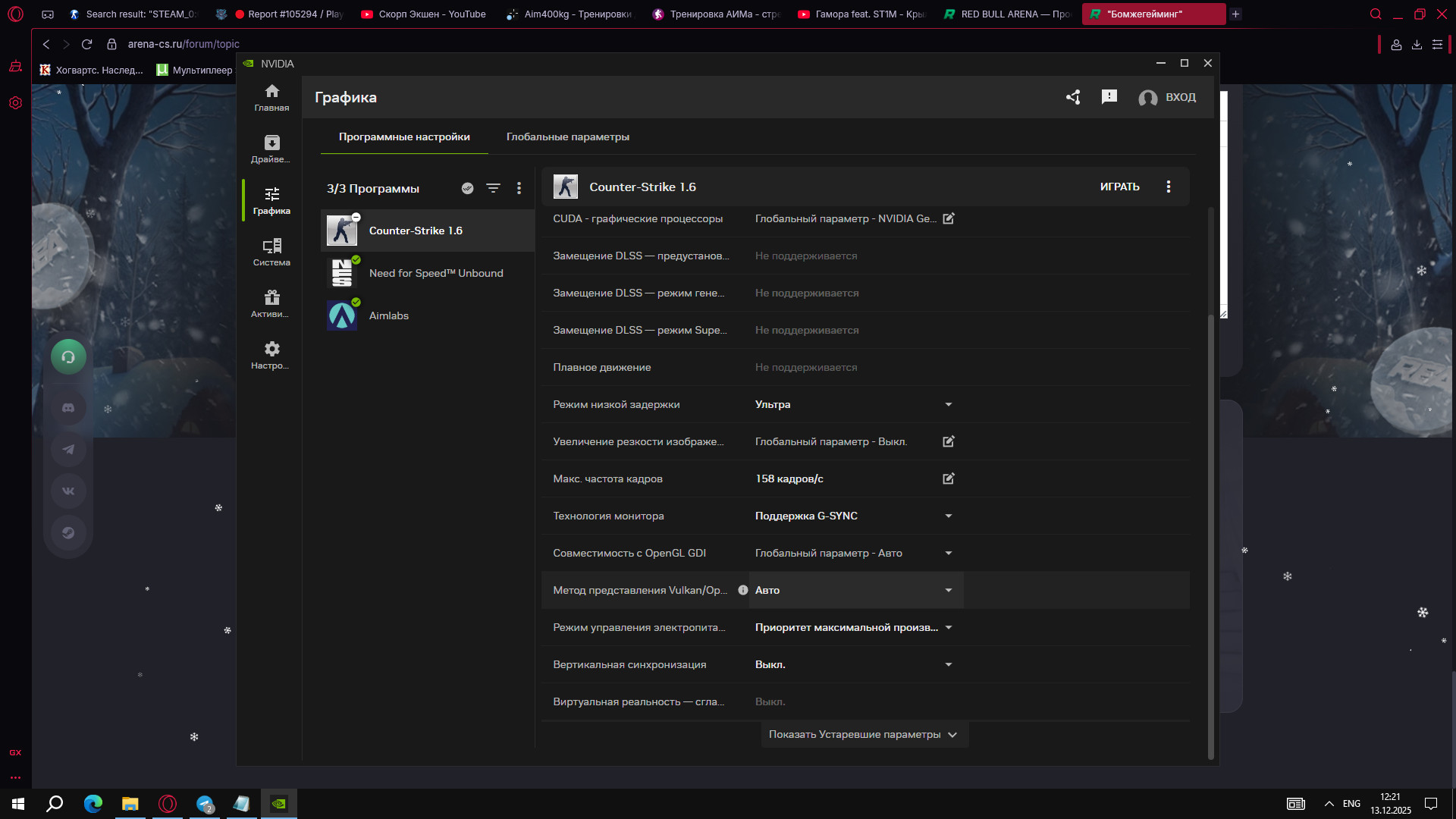Open the Low latency mode dropdown
Image resolution: width=1456 pixels, height=819 pixels.
949,404
